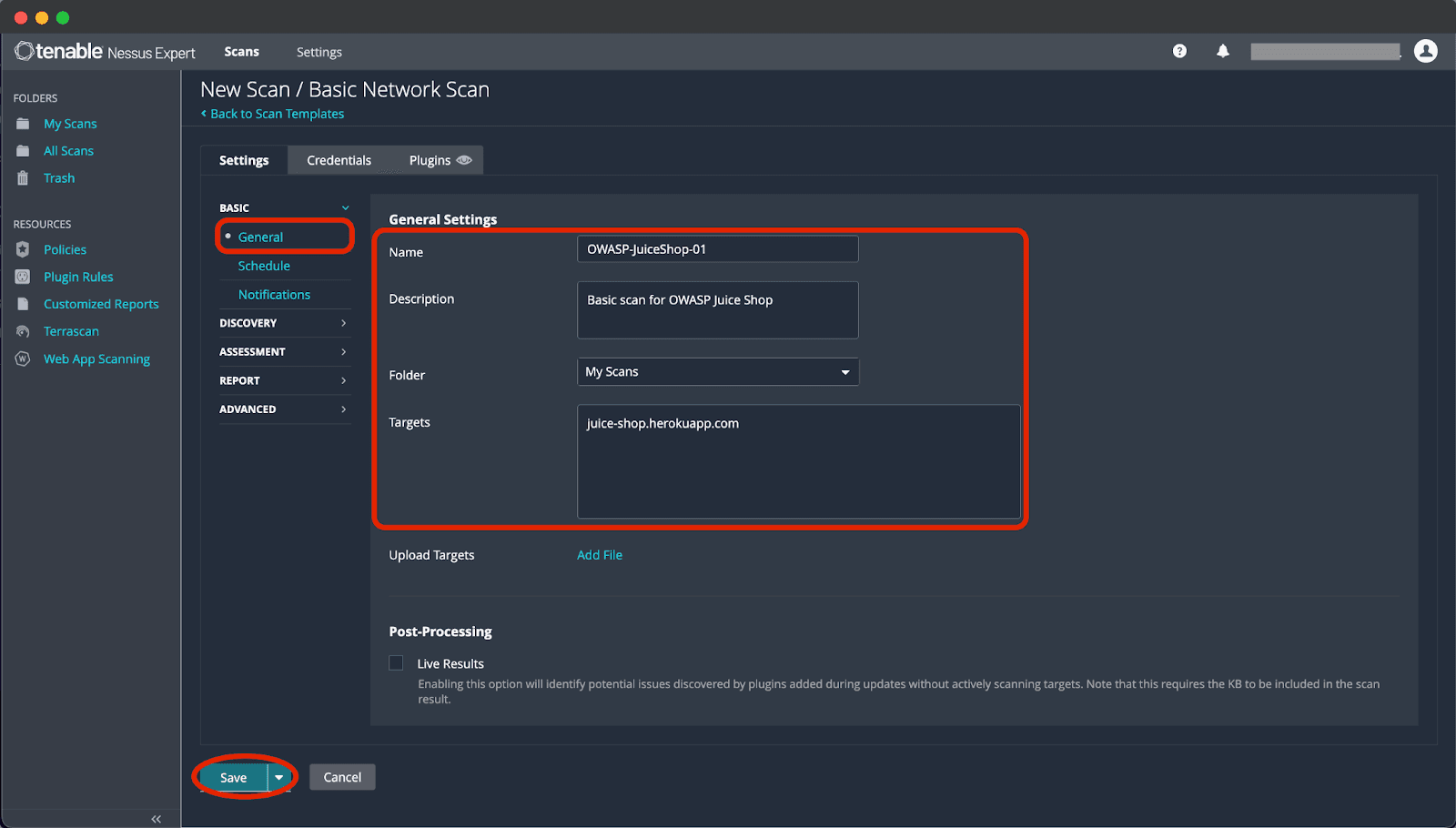The width and height of the screenshot is (1456, 828).
Task: Expand the ADVANCED section
Action: tap(284, 409)
